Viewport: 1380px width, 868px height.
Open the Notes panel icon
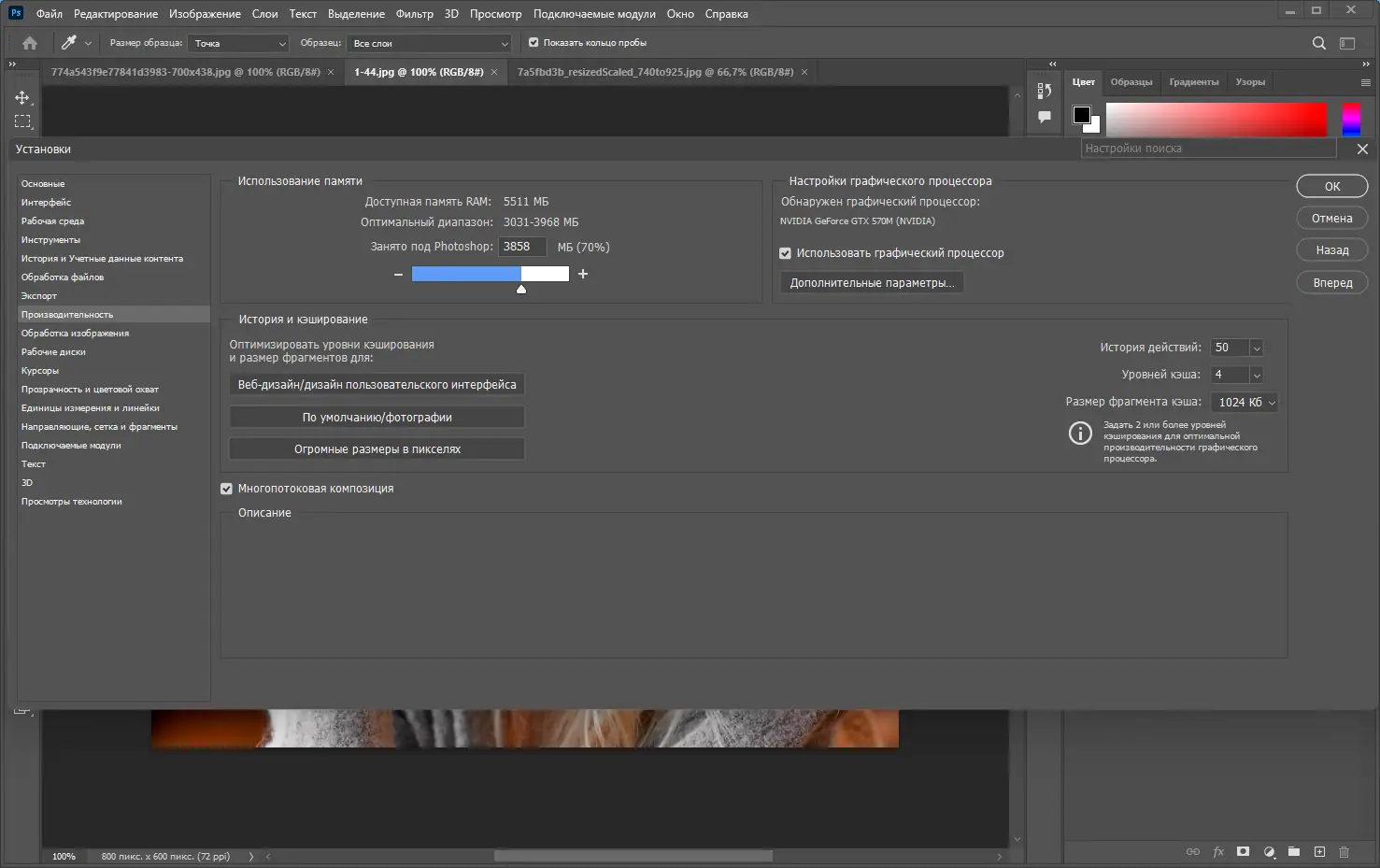tap(1044, 116)
